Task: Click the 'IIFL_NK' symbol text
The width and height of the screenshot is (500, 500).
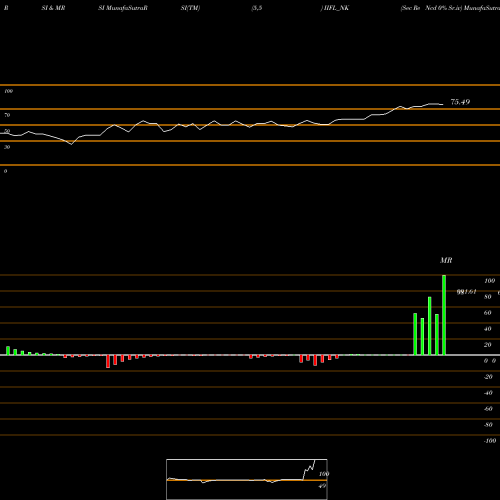Action: click(x=336, y=8)
